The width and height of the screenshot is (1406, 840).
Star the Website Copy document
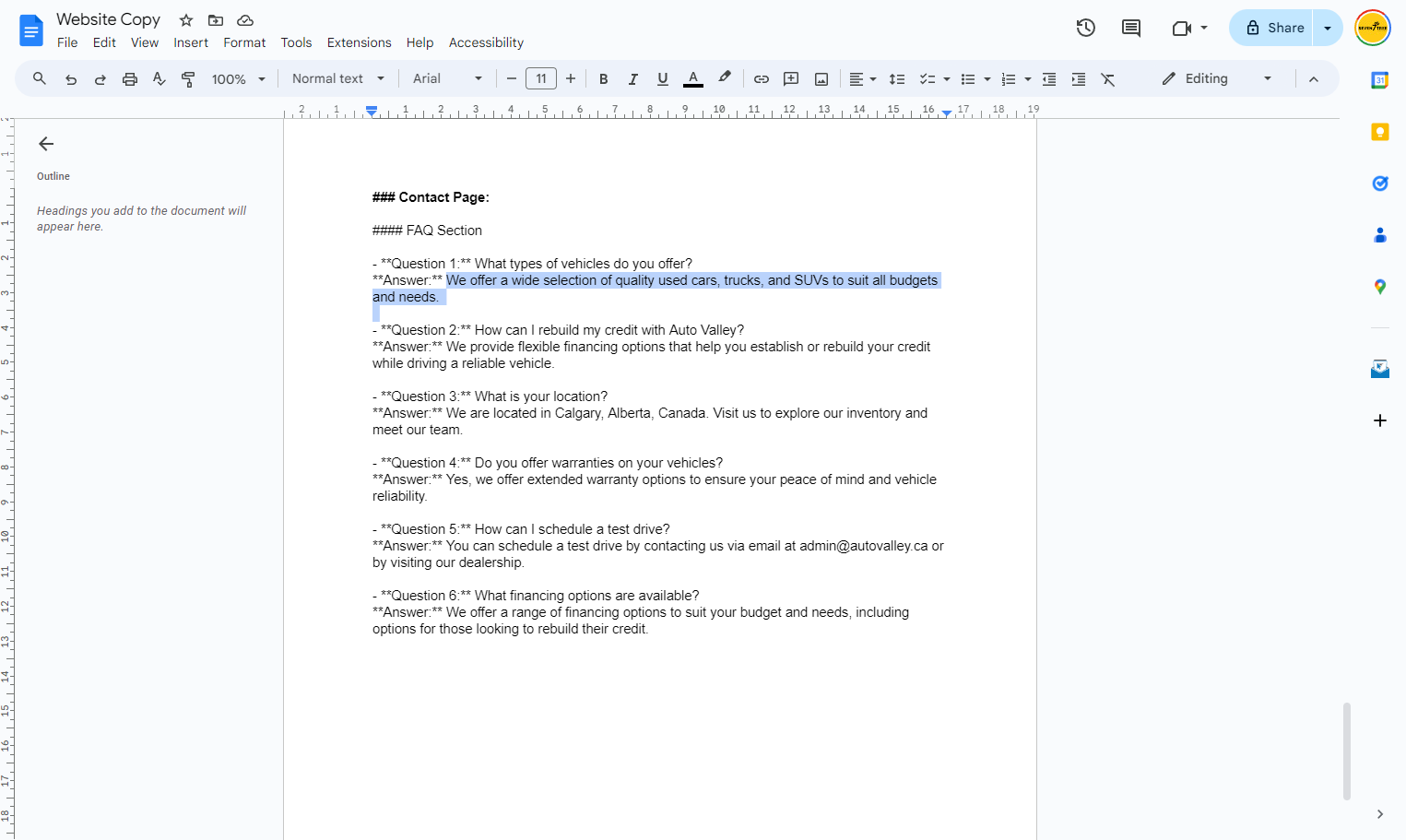pos(186,20)
